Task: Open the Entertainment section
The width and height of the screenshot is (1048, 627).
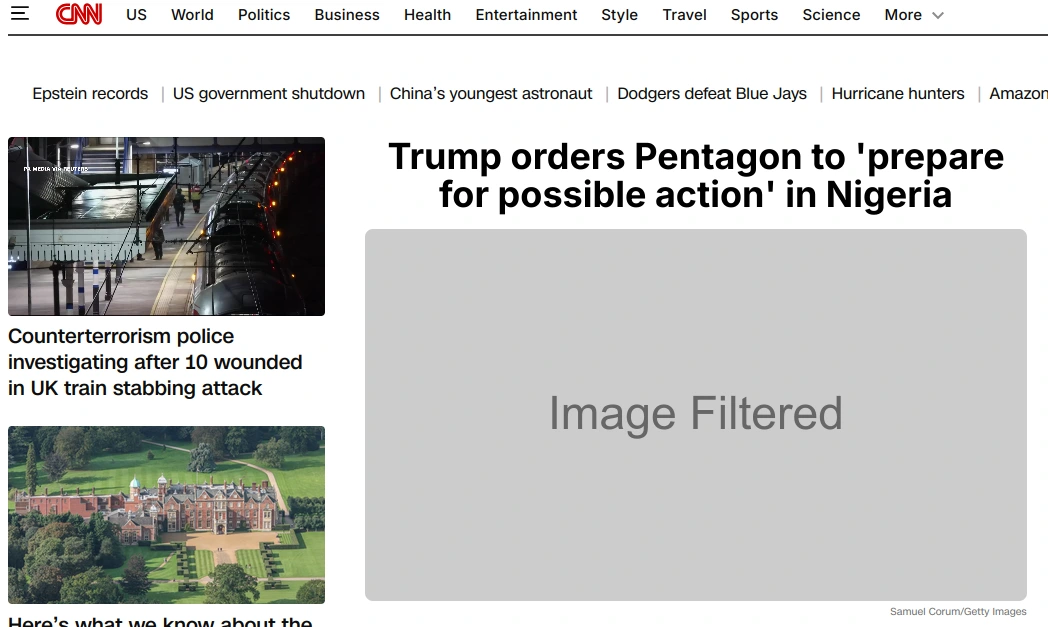Action: click(x=526, y=15)
